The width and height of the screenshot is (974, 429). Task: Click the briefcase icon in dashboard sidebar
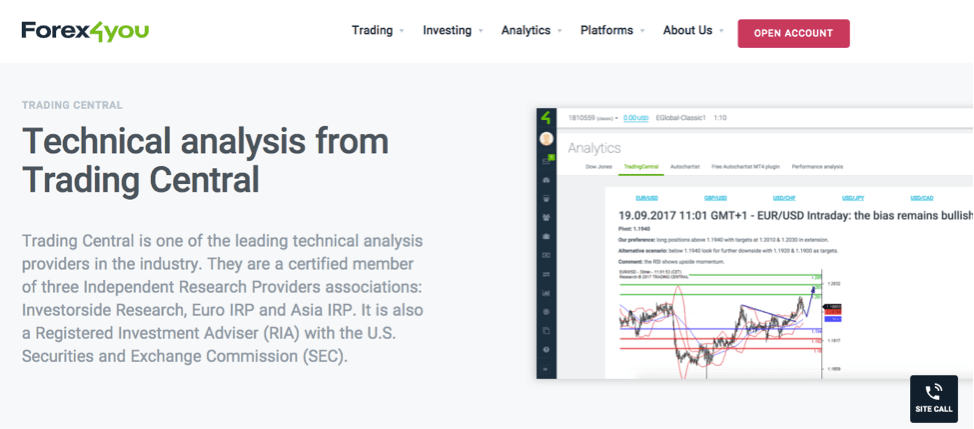547,237
